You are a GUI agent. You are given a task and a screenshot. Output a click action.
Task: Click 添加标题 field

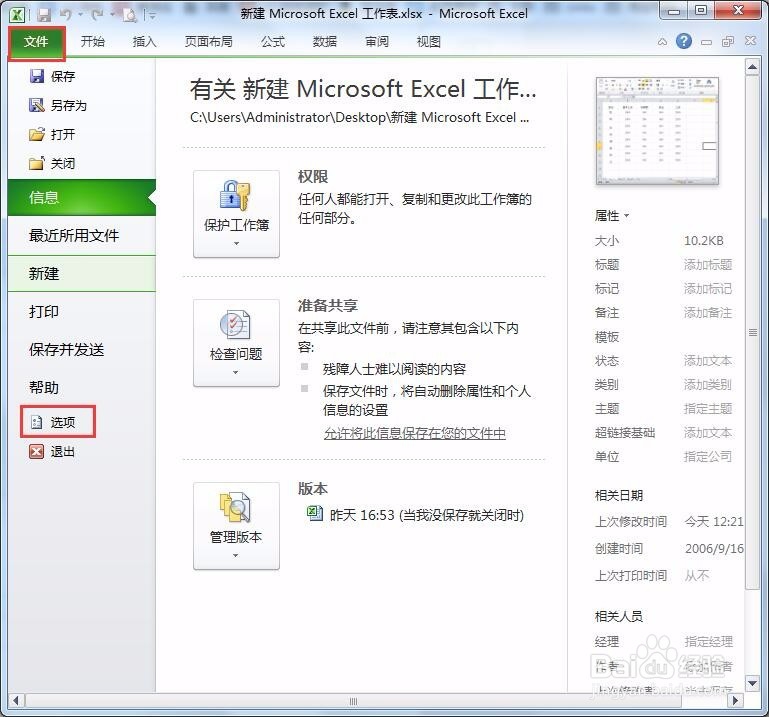(x=708, y=265)
